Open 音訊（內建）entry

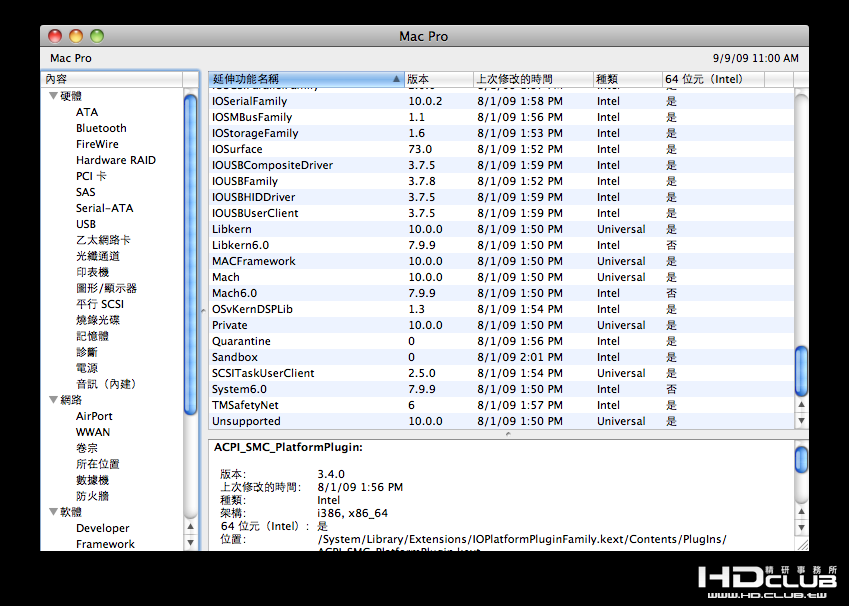click(x=107, y=384)
